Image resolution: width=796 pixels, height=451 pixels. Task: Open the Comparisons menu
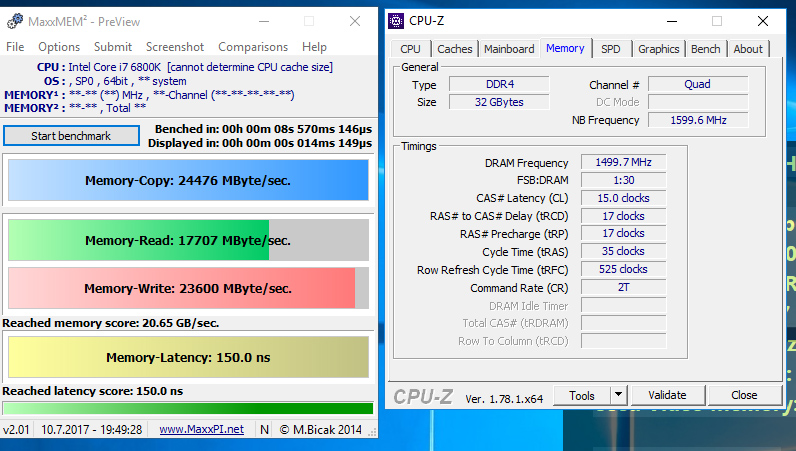253,47
